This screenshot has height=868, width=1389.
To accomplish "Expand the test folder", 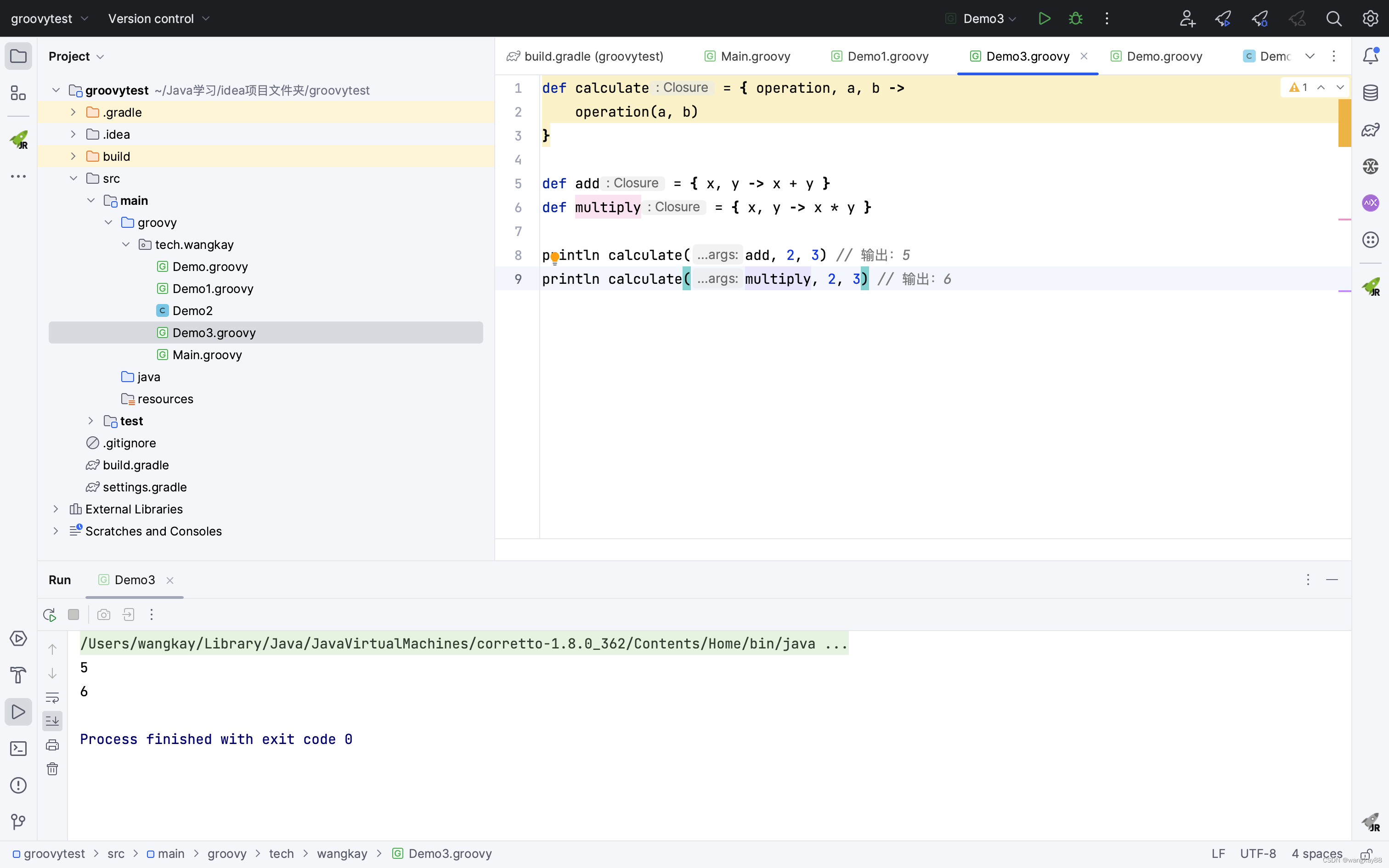I will pos(90,421).
